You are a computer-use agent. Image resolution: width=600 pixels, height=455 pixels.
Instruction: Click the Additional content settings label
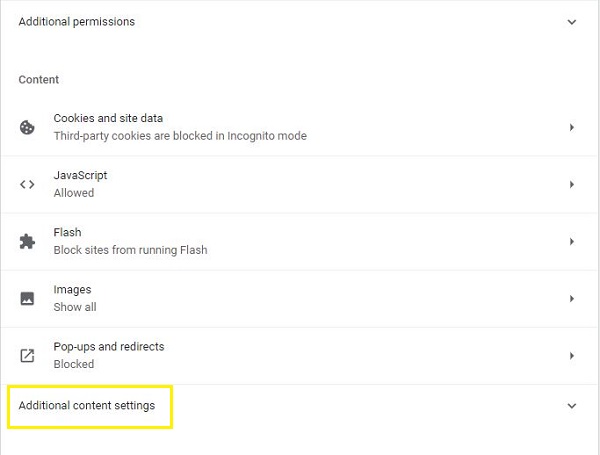(87, 406)
